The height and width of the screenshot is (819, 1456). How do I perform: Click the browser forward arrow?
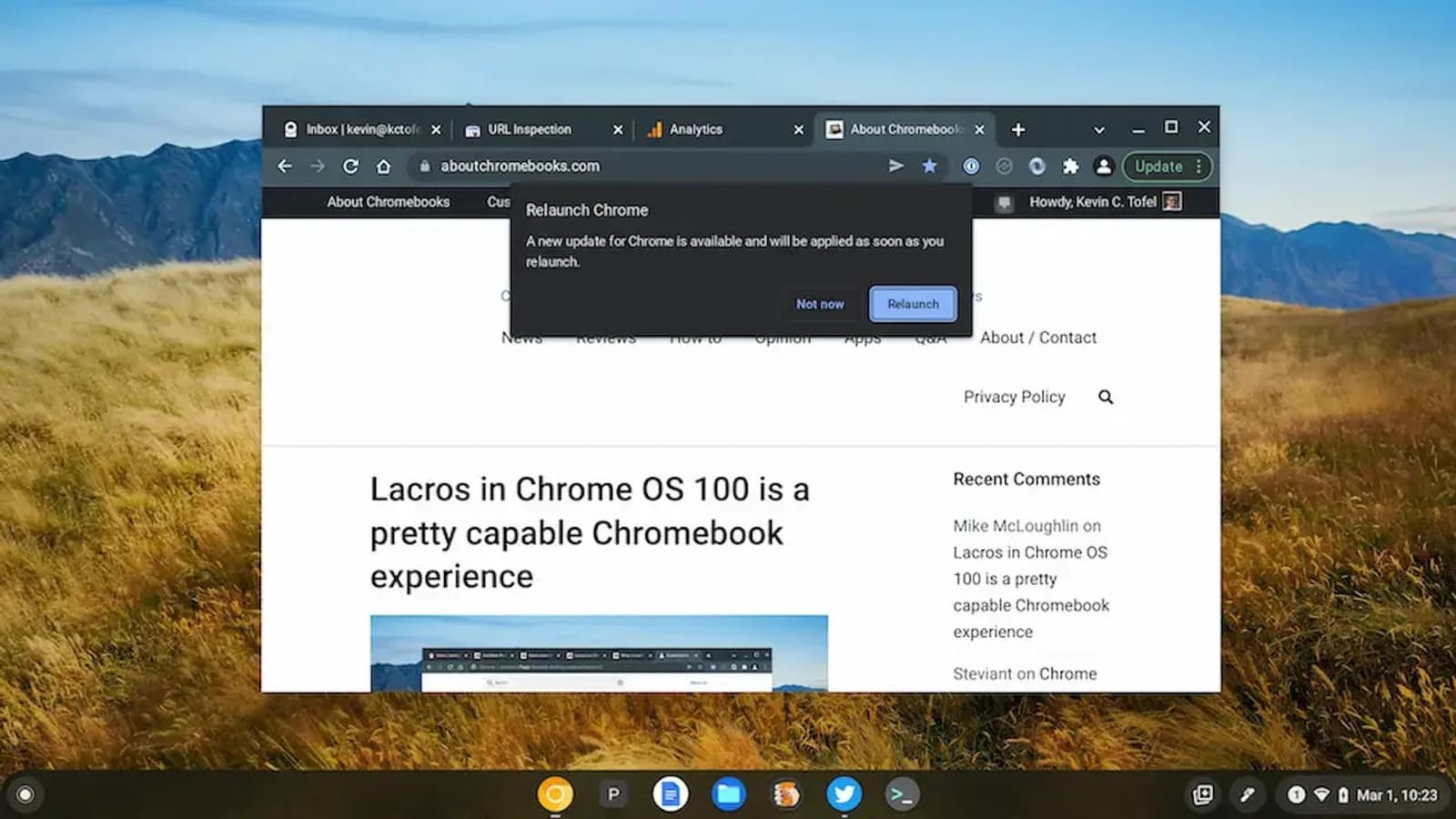point(318,167)
